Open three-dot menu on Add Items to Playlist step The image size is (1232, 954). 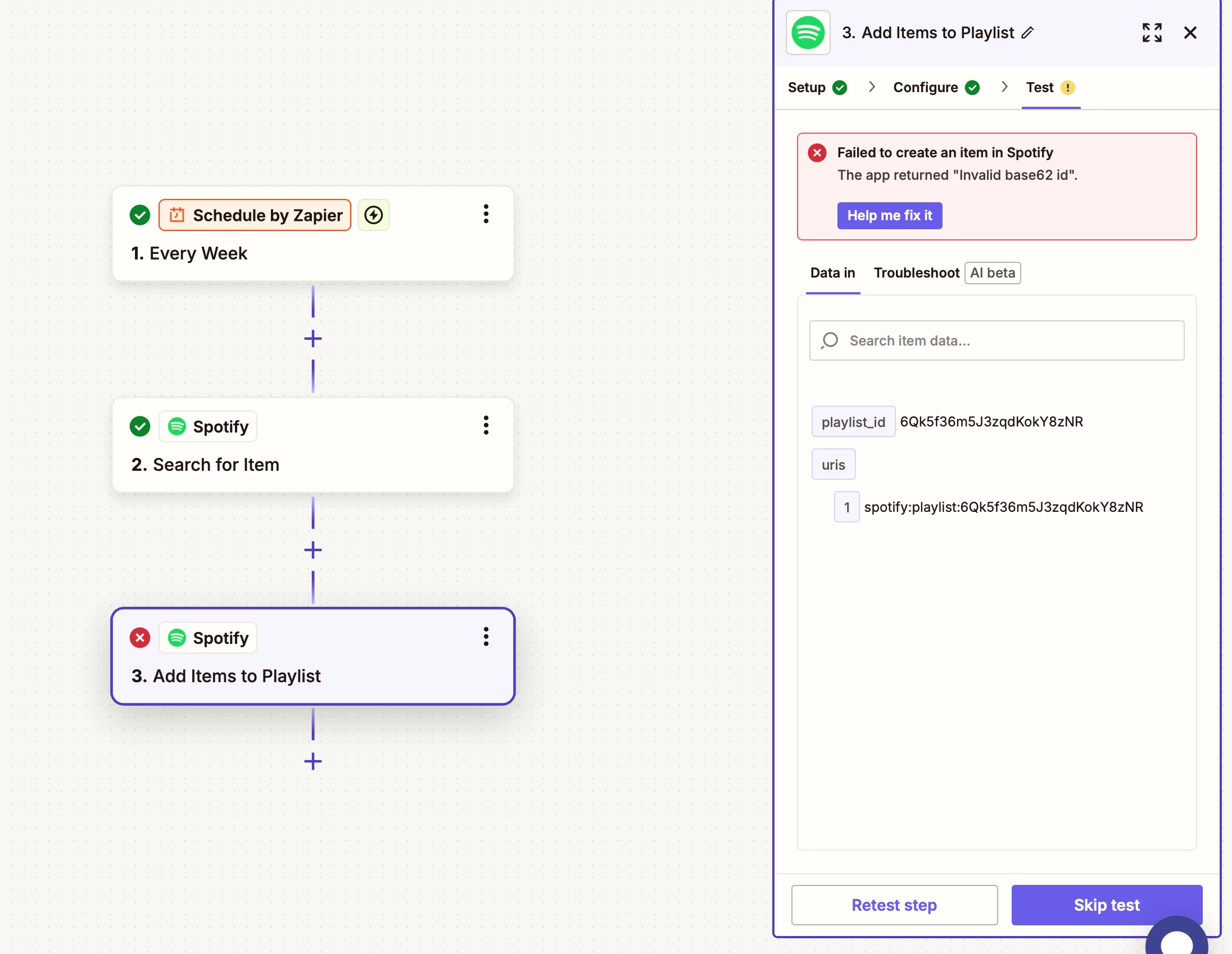pyautogui.click(x=486, y=637)
